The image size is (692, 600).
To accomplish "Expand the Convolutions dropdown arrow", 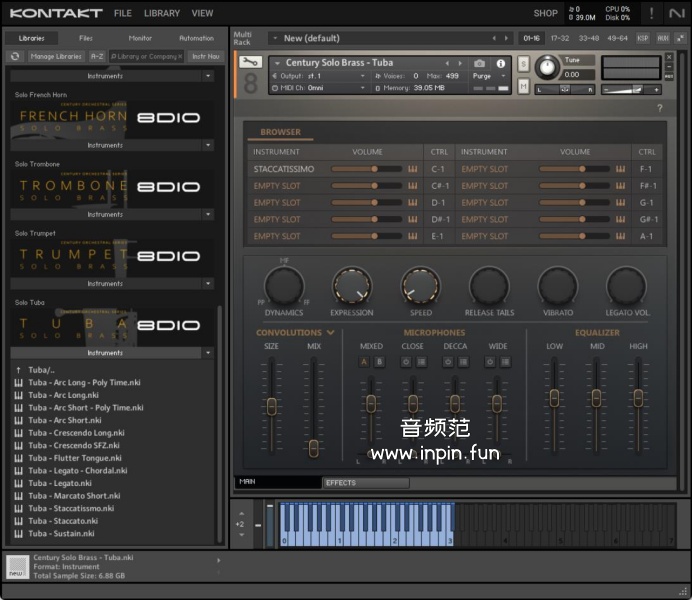I will pos(330,333).
